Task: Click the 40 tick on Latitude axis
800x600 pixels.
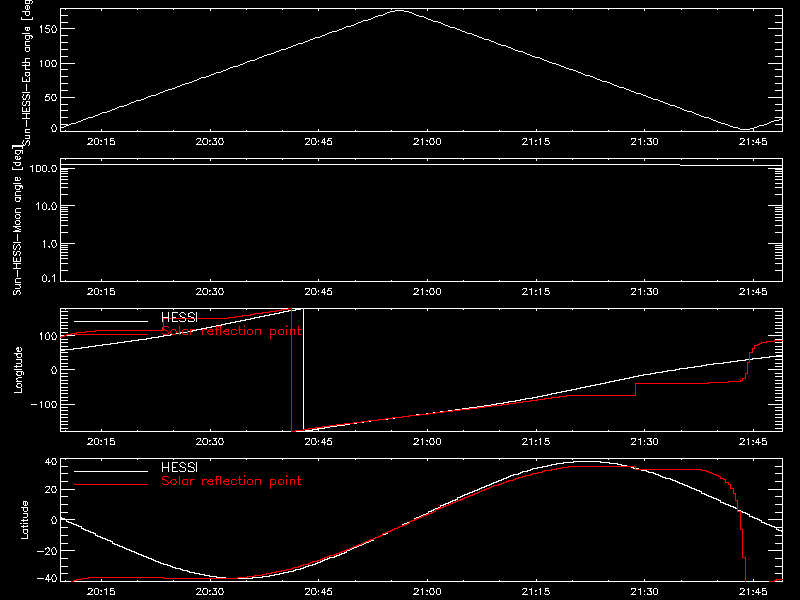Action: pyautogui.click(x=51, y=462)
